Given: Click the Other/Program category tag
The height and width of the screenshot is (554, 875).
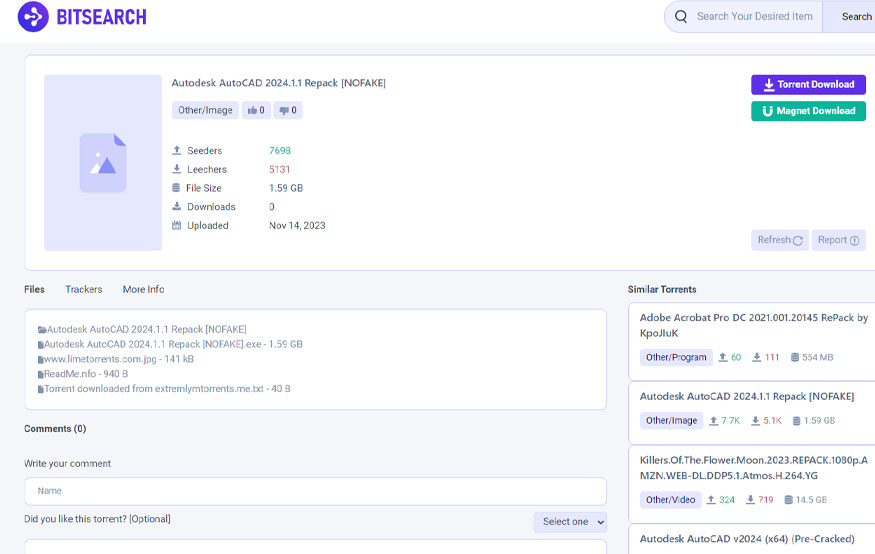Looking at the screenshot, I should [x=676, y=358].
